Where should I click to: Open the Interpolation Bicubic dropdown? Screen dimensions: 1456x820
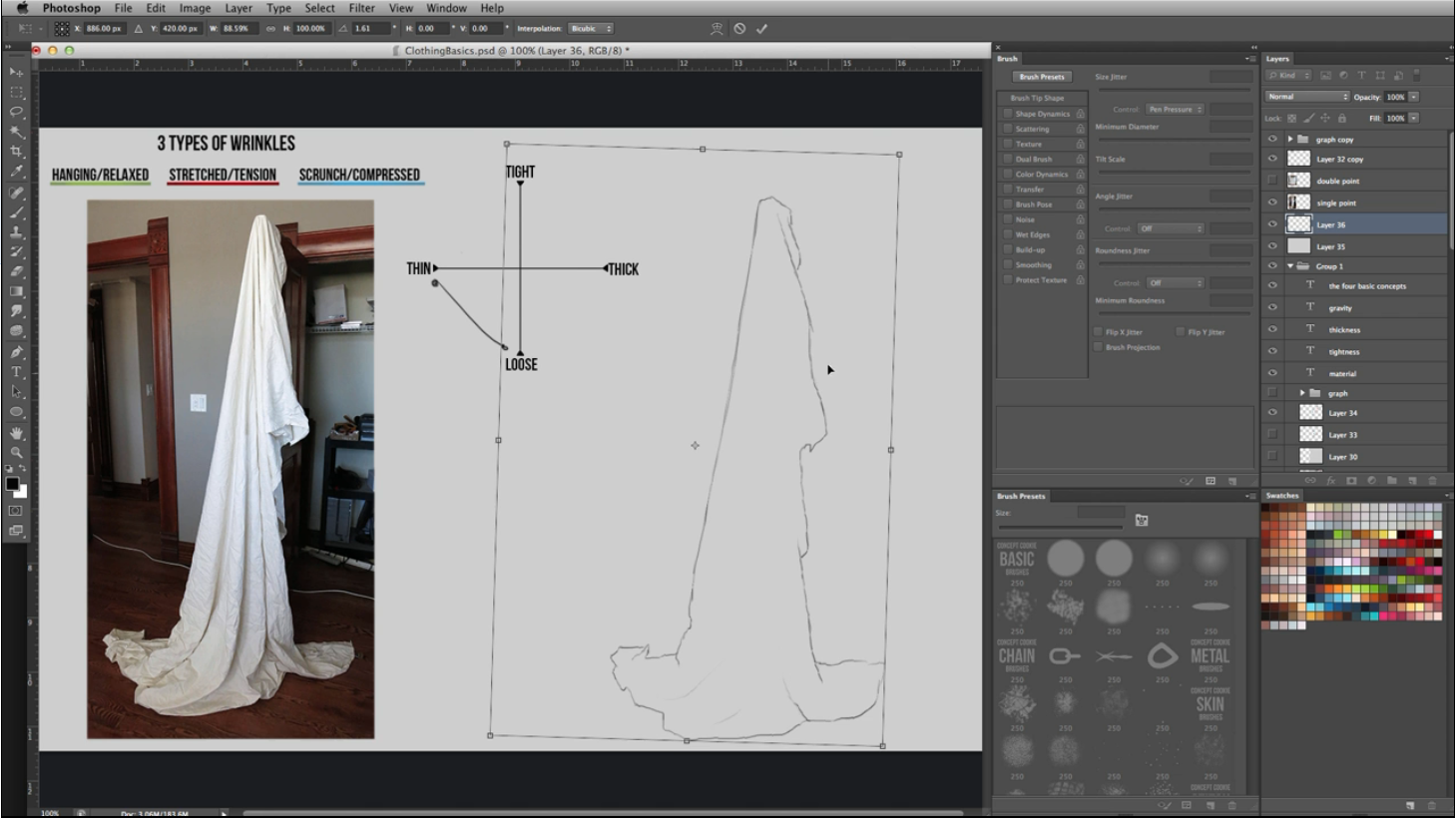[591, 29]
